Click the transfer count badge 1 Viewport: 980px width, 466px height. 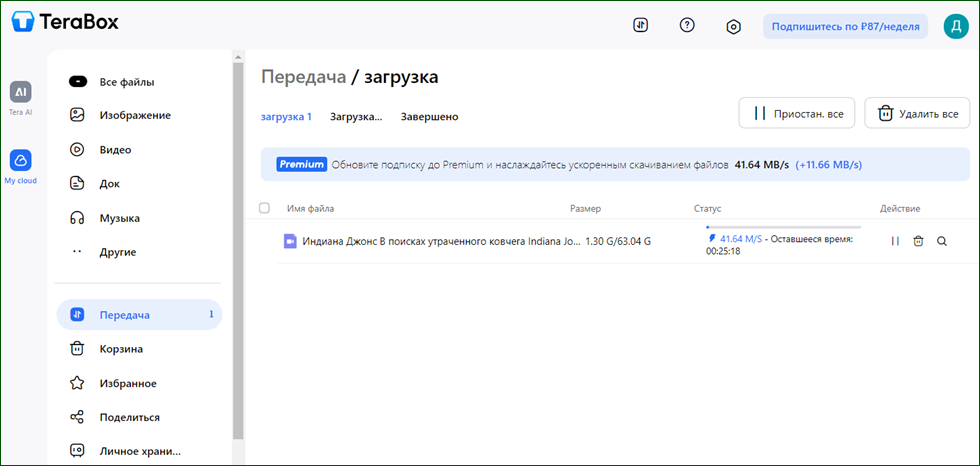pos(211,315)
